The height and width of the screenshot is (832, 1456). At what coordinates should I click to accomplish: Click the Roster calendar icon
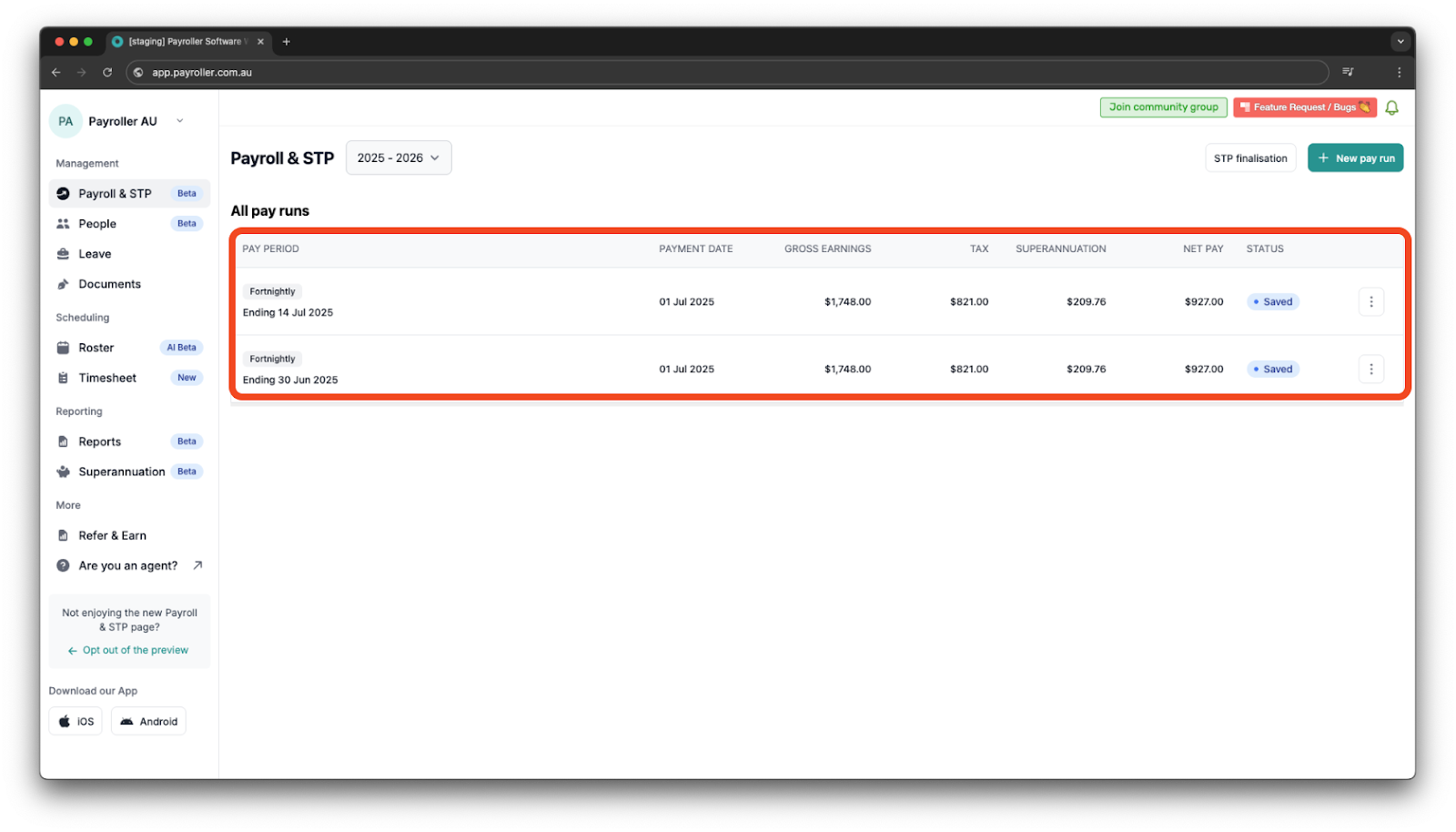tap(63, 348)
